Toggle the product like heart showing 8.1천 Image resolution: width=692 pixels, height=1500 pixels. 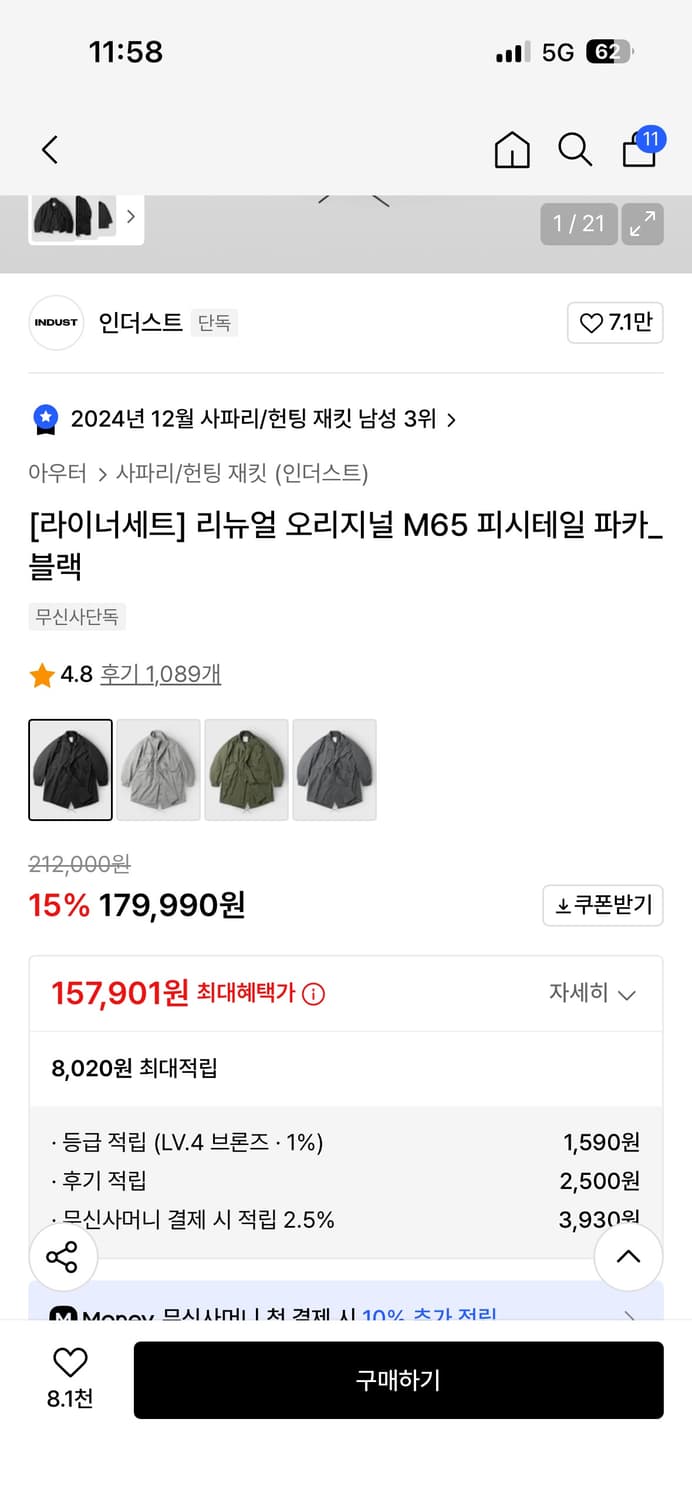pos(65,1372)
